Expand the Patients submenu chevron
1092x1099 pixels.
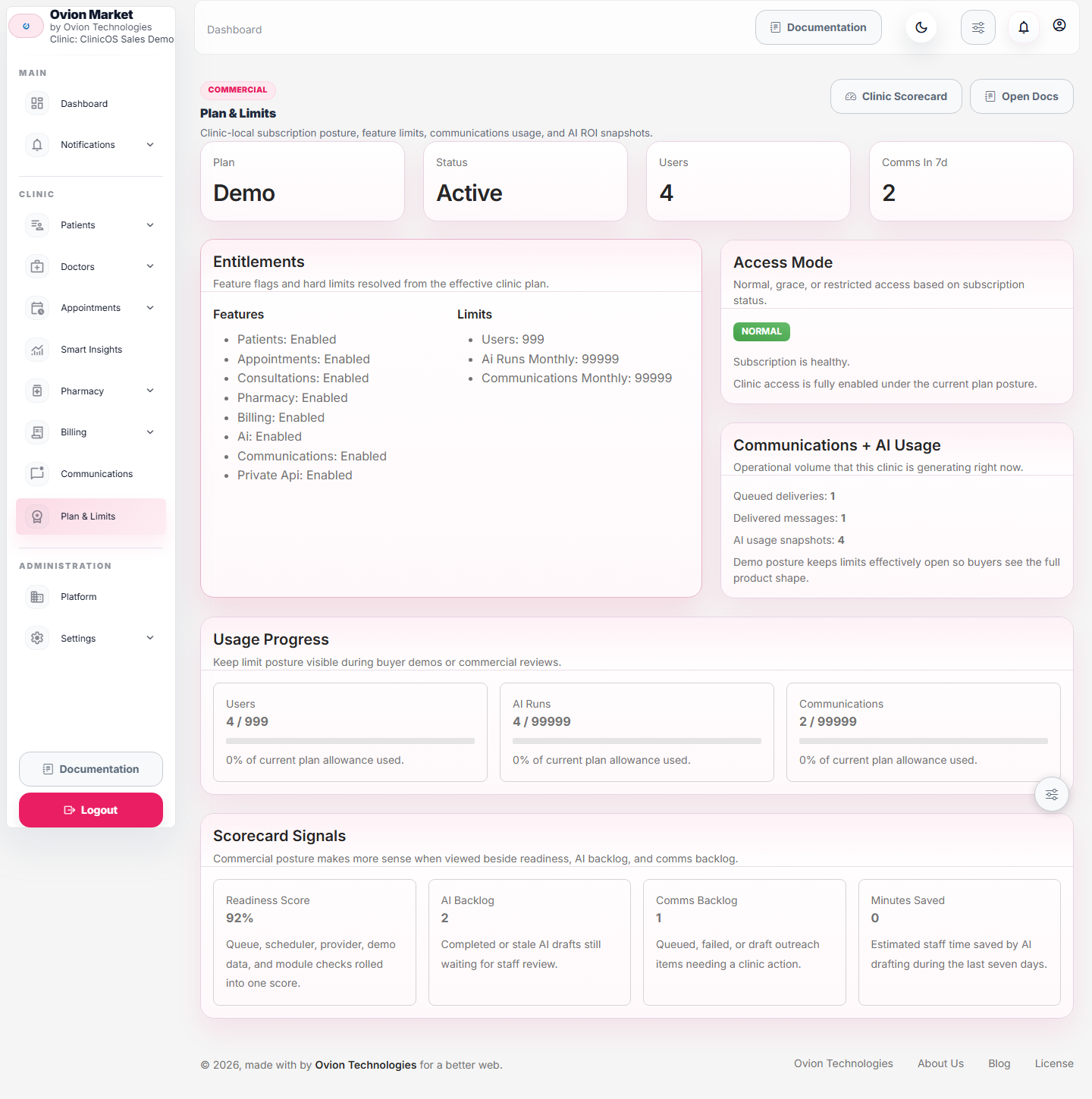pos(150,225)
